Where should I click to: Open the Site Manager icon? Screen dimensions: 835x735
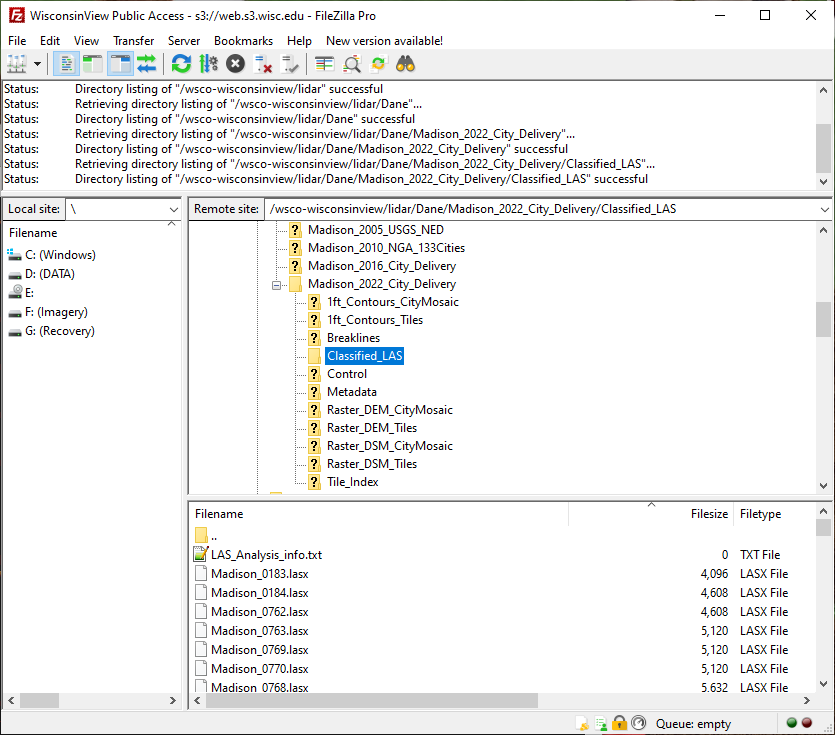[x=17, y=64]
